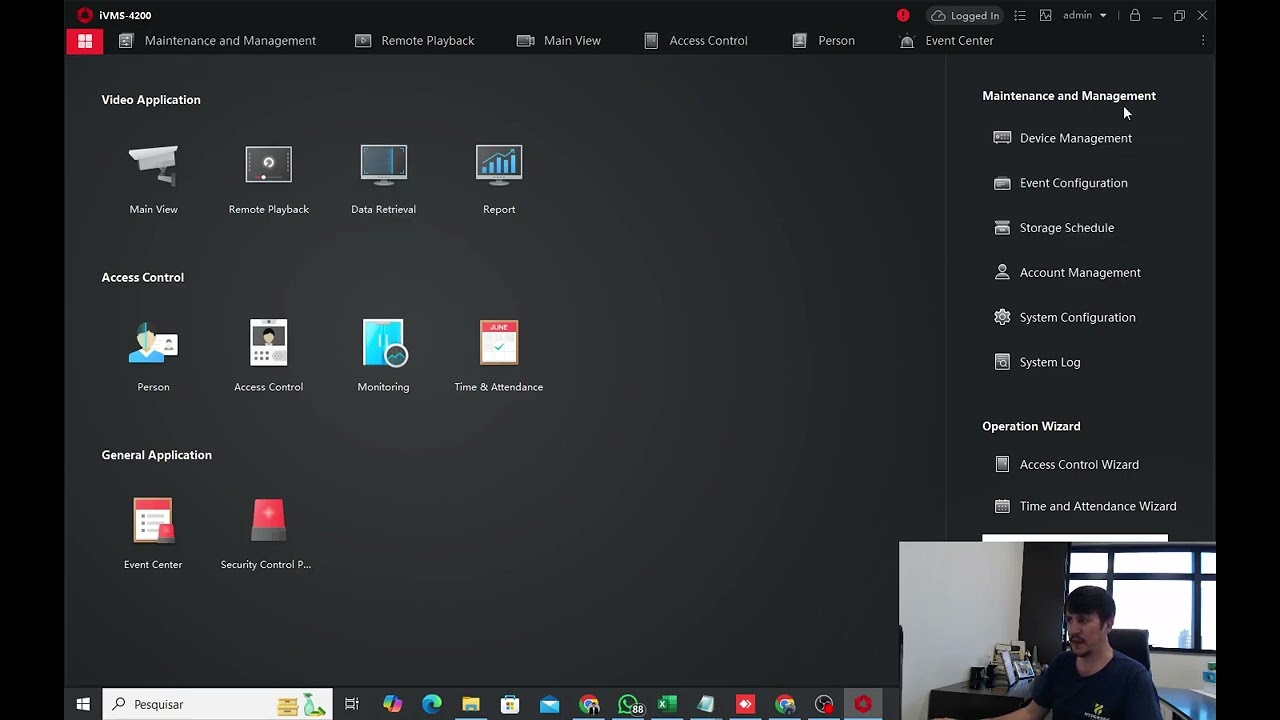
Task: Click the Account Management person icon
Action: tap(1002, 272)
